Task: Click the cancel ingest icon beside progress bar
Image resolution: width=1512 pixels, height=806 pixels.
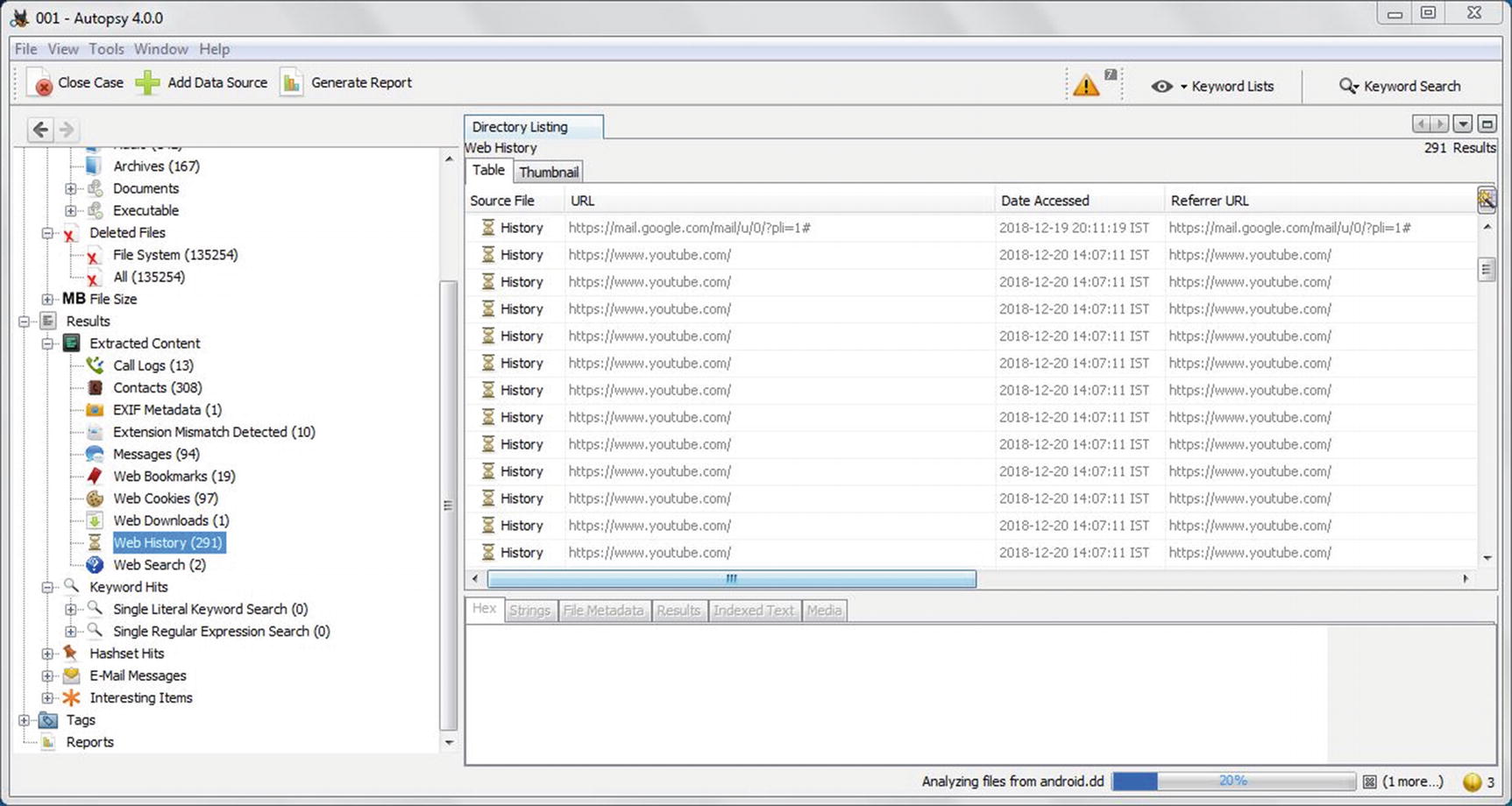Action: pos(1369,781)
